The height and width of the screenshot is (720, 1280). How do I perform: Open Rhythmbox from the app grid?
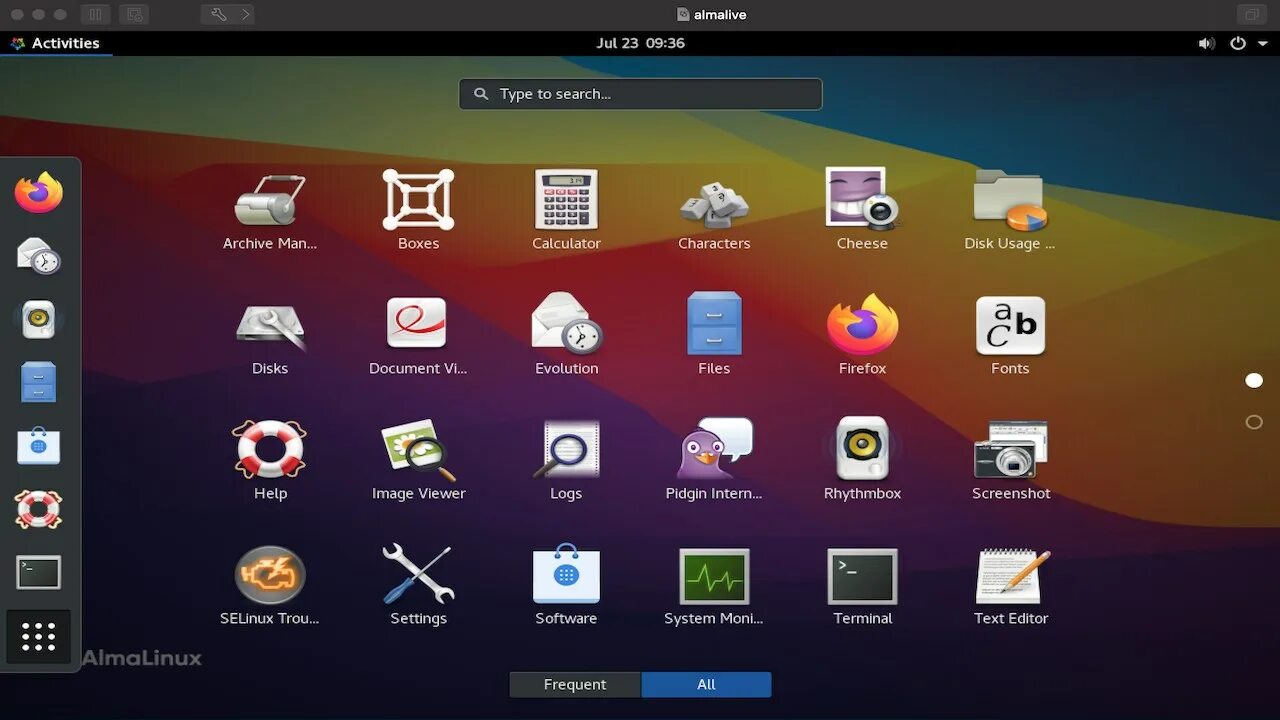tap(862, 461)
